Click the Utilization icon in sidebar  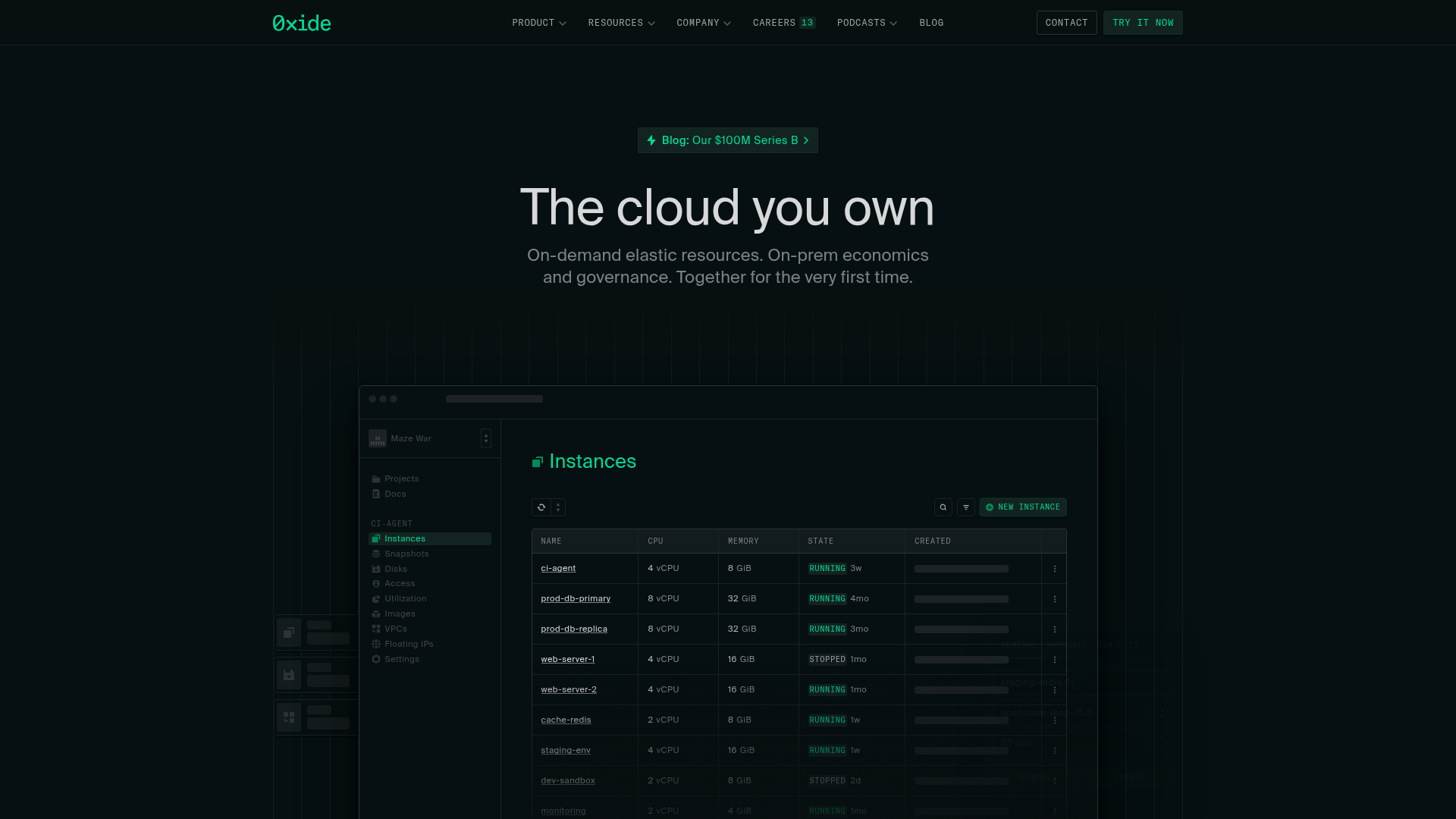pyautogui.click(x=376, y=599)
